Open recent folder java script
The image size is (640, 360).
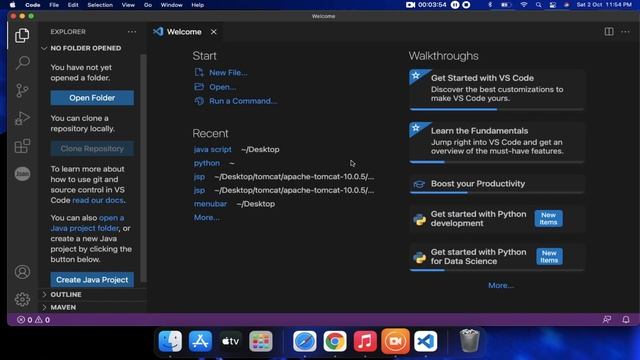212,149
